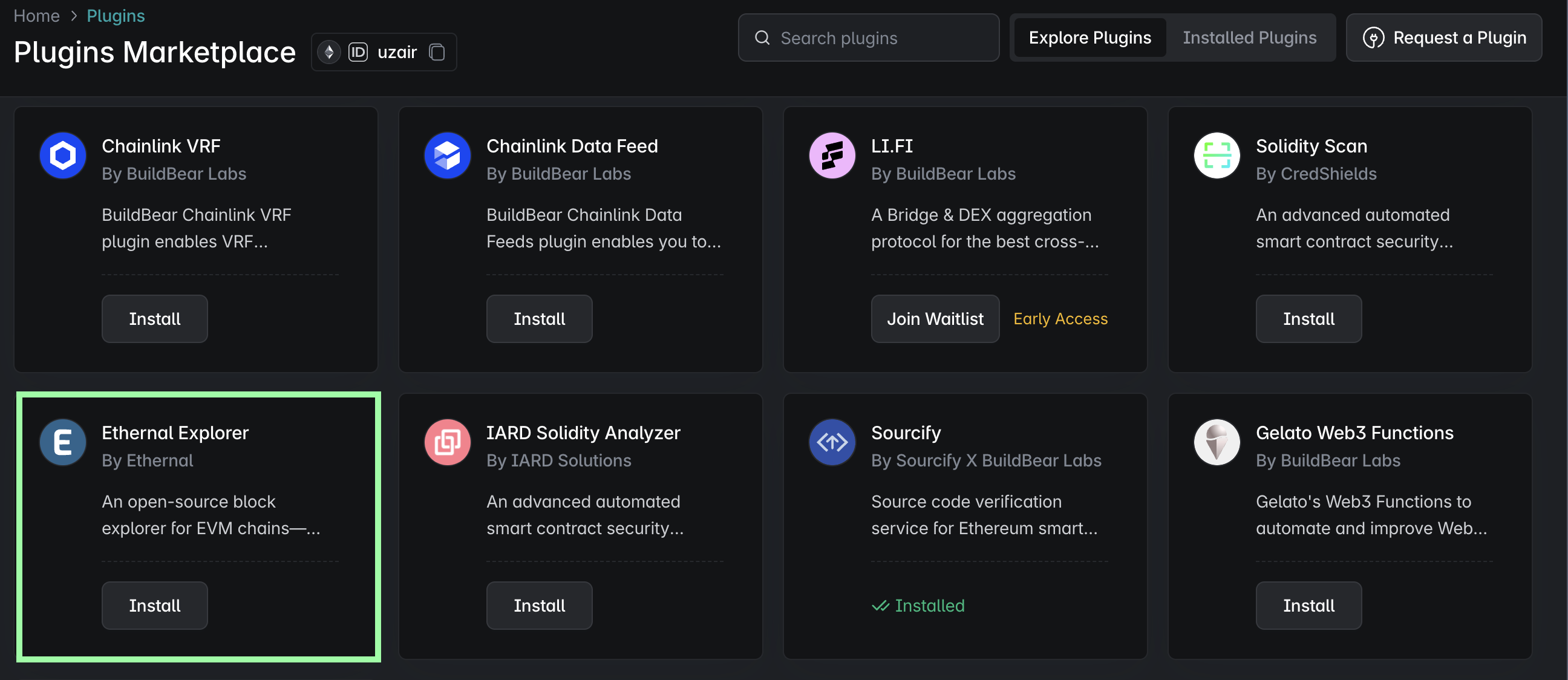The width and height of the screenshot is (1568, 680).
Task: Click the Gelato ice cream logo
Action: (x=1217, y=443)
